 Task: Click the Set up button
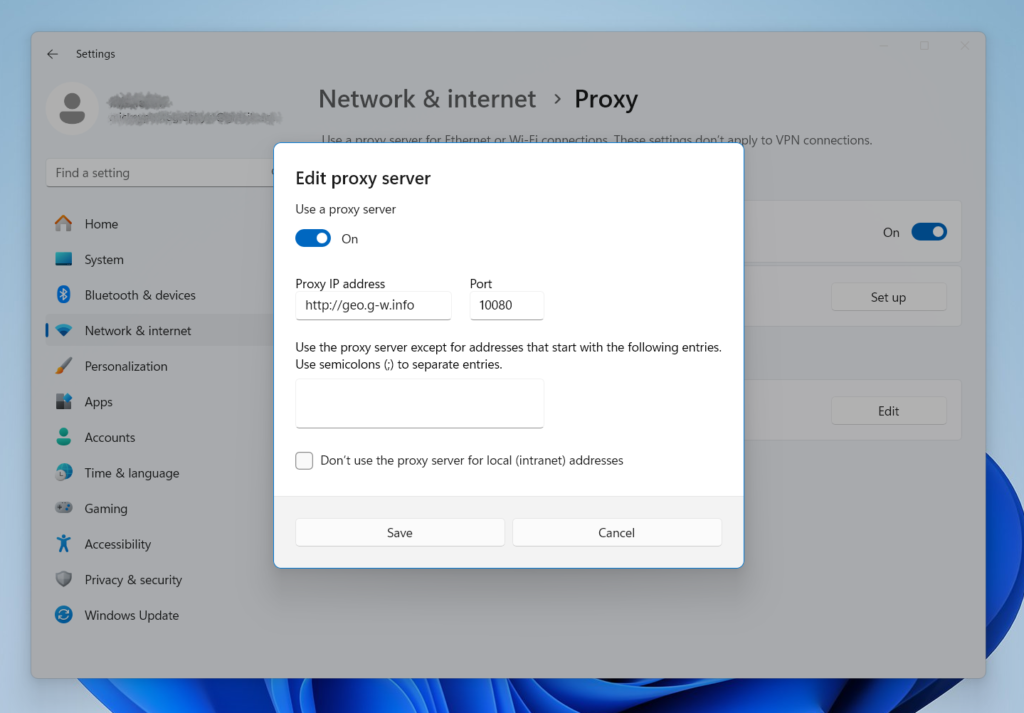[x=888, y=297]
